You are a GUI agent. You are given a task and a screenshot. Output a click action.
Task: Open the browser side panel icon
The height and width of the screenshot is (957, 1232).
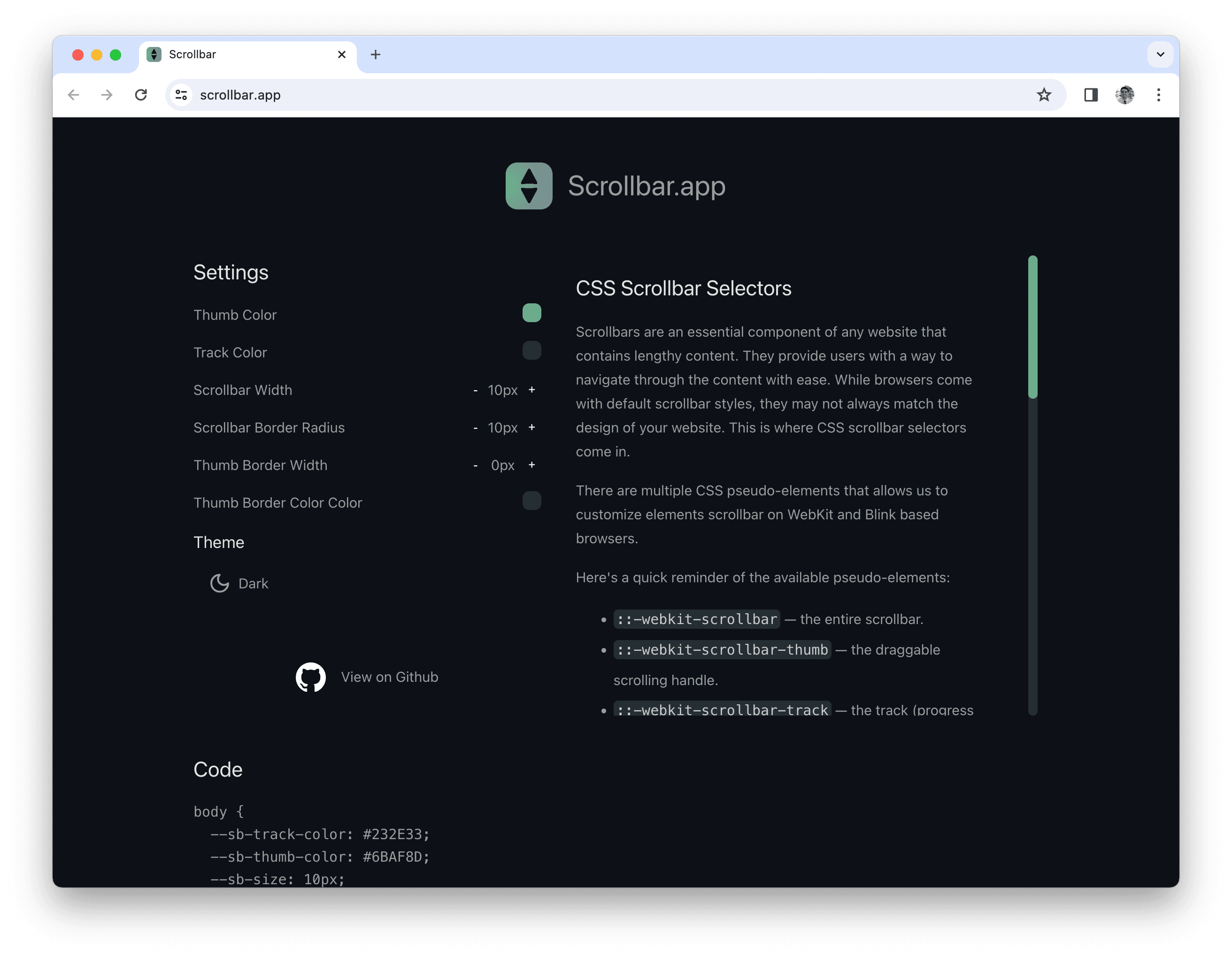click(x=1090, y=95)
